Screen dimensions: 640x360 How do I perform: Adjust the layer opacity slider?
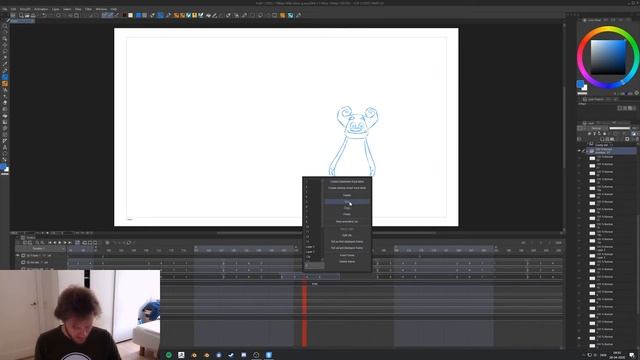point(619,128)
